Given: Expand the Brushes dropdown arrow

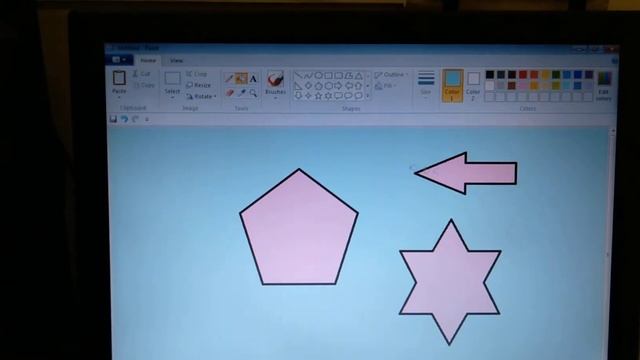Looking at the screenshot, I should pos(276,98).
